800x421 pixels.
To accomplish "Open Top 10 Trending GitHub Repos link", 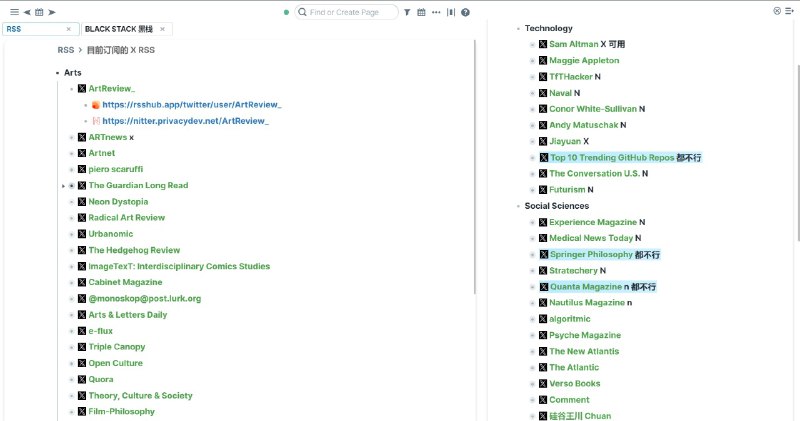I will pyautogui.click(x=612, y=158).
